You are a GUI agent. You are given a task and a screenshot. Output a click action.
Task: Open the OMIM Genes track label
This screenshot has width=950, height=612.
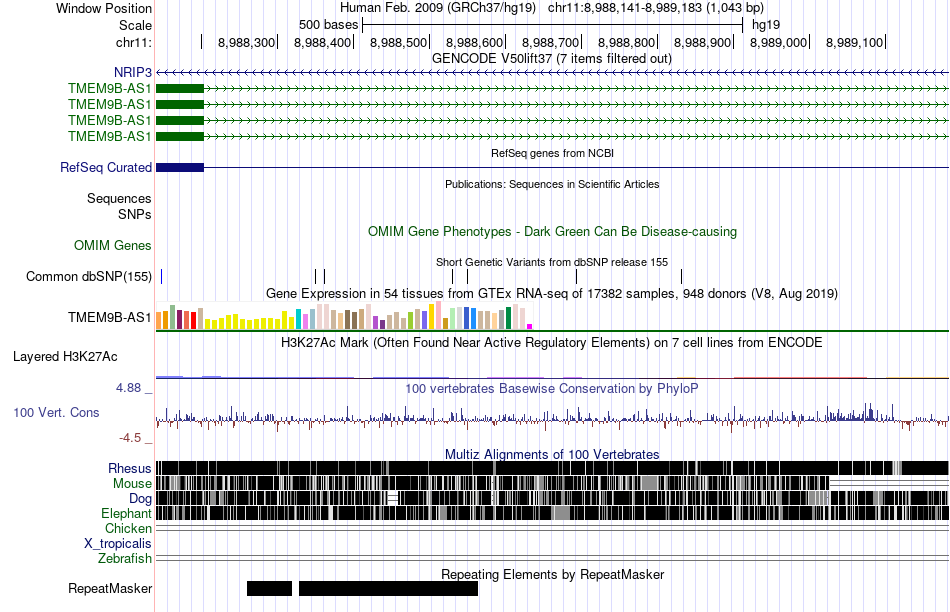113,245
